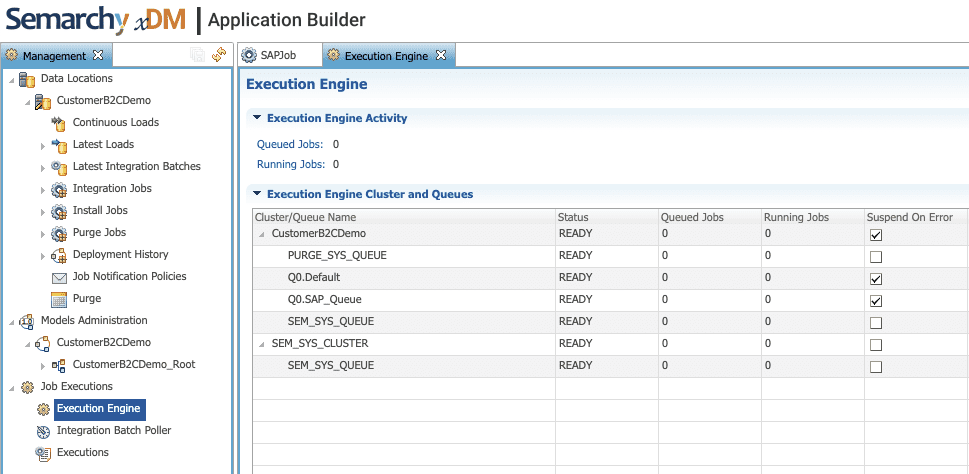The image size is (969, 474).
Task: Click the Job Notification Policies envelope icon
Action: (x=59, y=277)
